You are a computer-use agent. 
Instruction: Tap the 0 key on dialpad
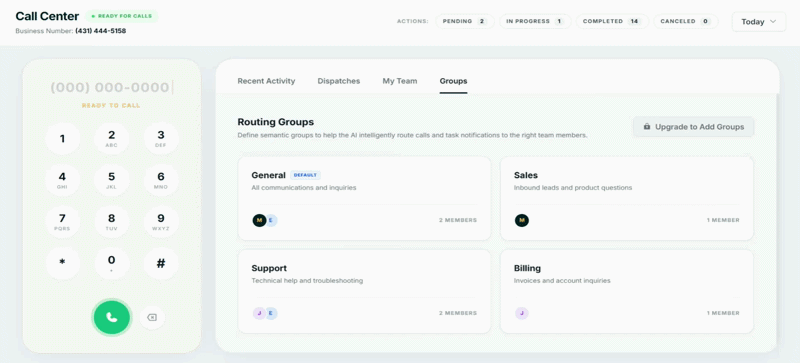[x=112, y=263]
